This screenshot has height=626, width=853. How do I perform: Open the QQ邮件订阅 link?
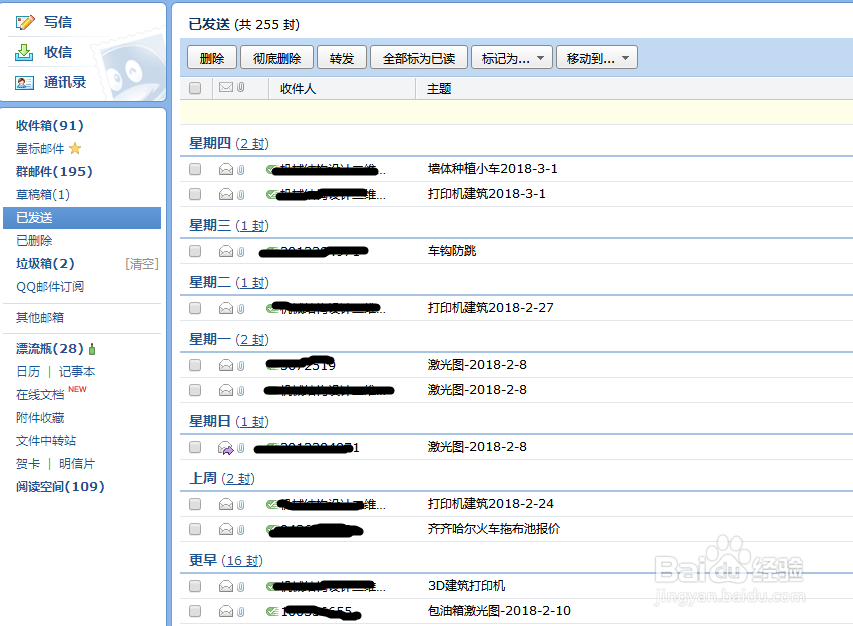[x=50, y=287]
